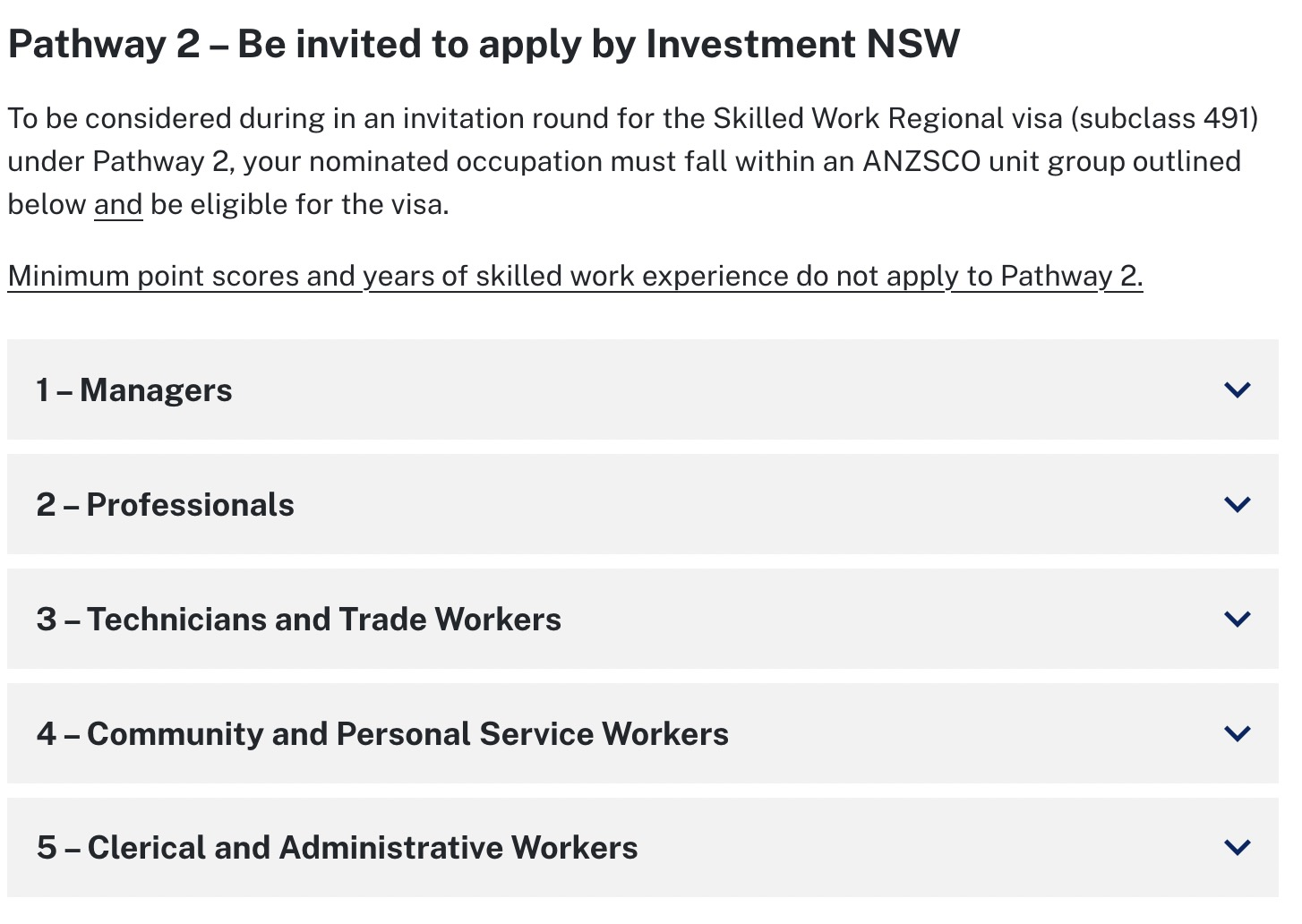Click 'Investment NSW' in the page heading

[x=802, y=45]
